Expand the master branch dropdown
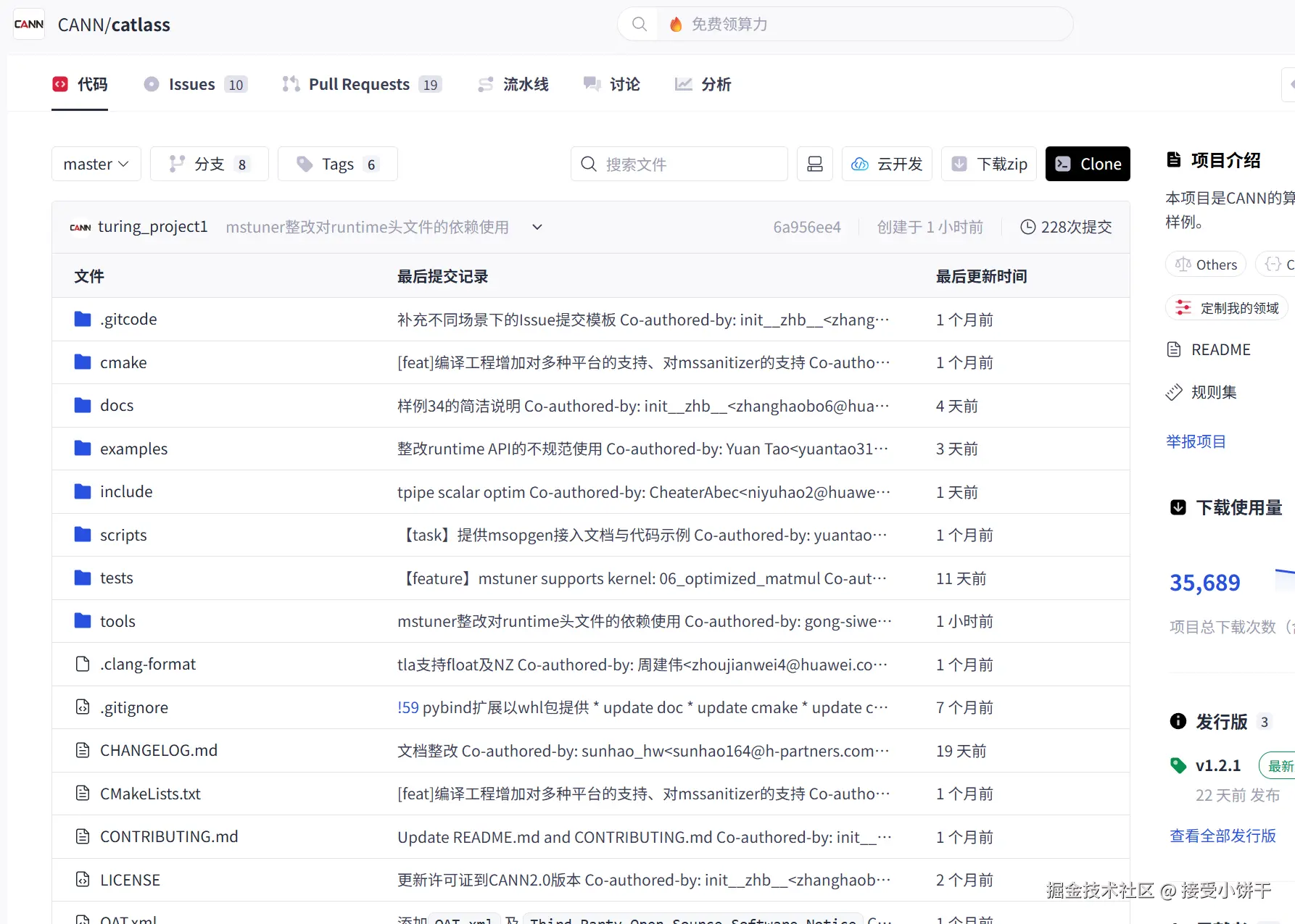 [x=96, y=164]
